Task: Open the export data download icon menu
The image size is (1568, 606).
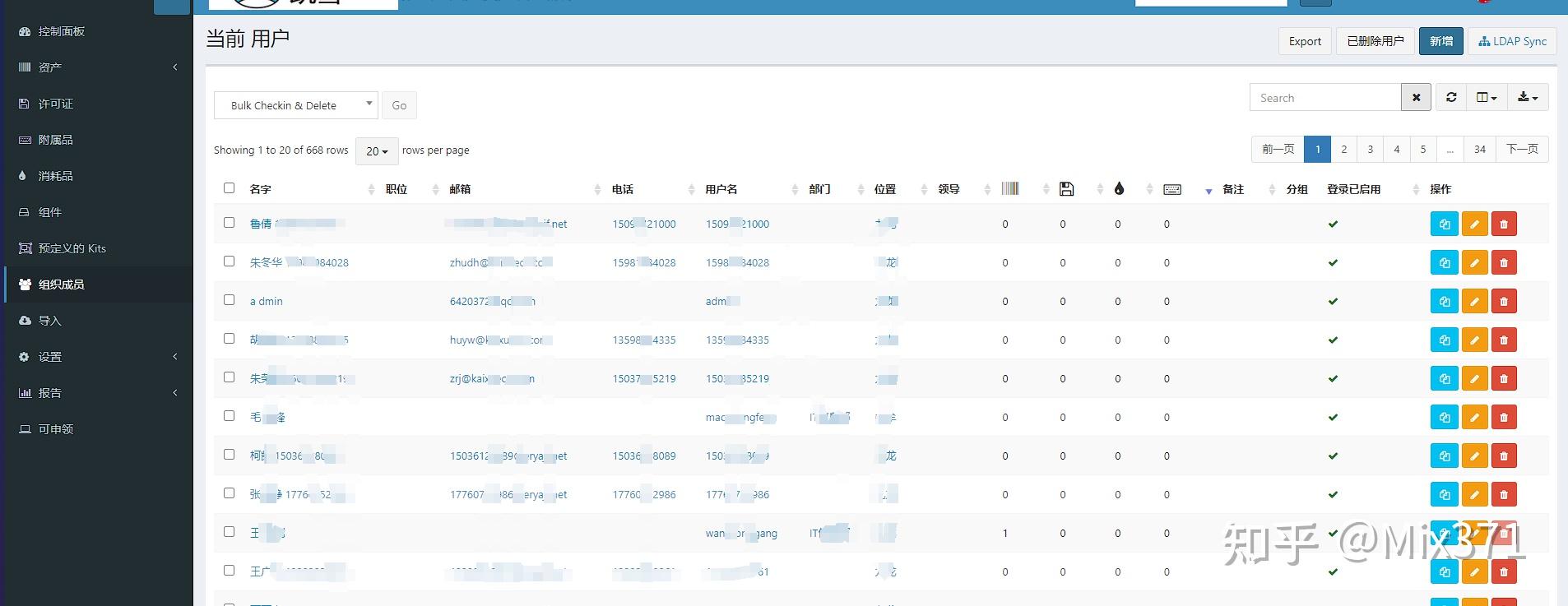Action: click(1528, 97)
